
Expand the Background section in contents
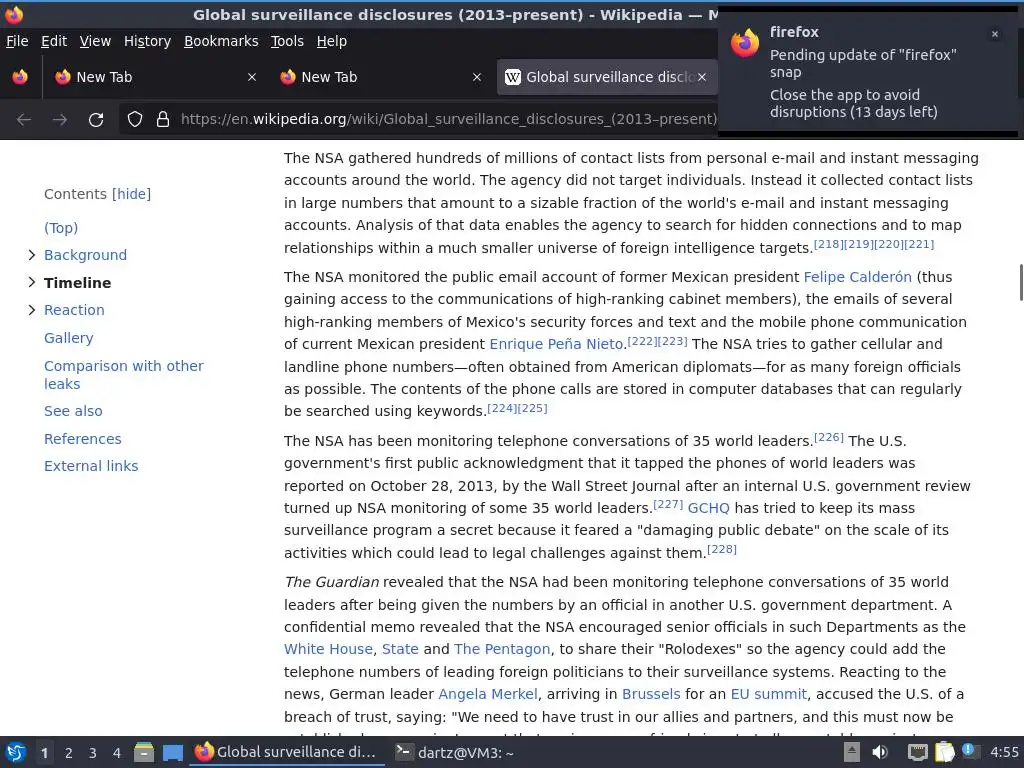tap(31, 255)
